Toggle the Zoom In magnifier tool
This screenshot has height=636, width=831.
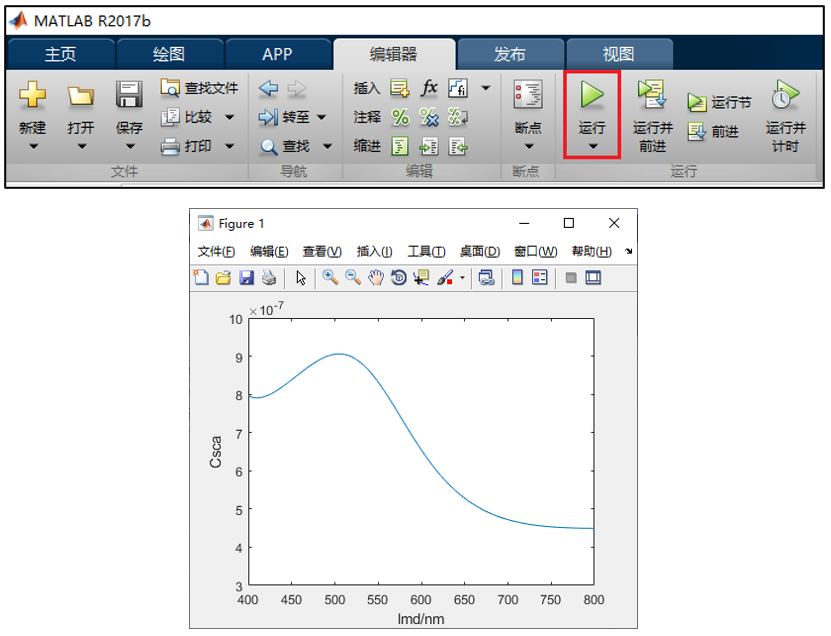click(x=330, y=278)
